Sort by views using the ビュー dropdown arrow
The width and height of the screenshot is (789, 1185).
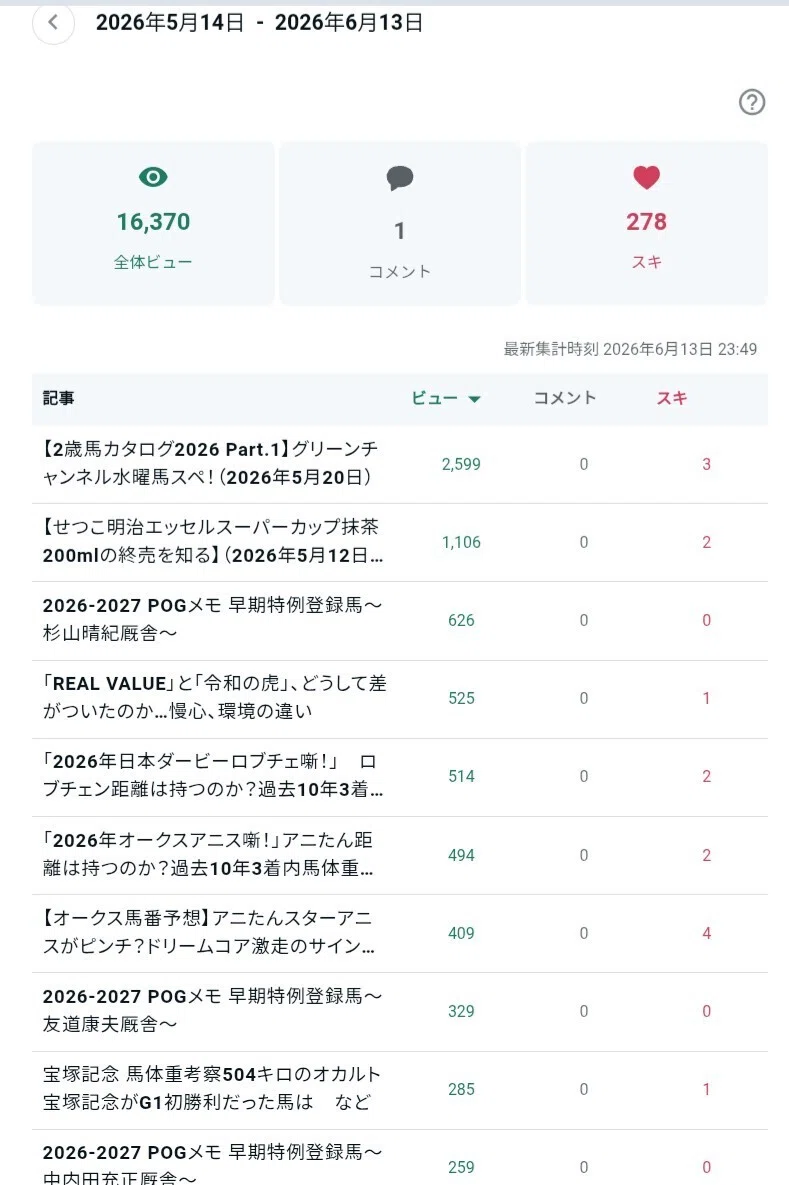coord(475,399)
